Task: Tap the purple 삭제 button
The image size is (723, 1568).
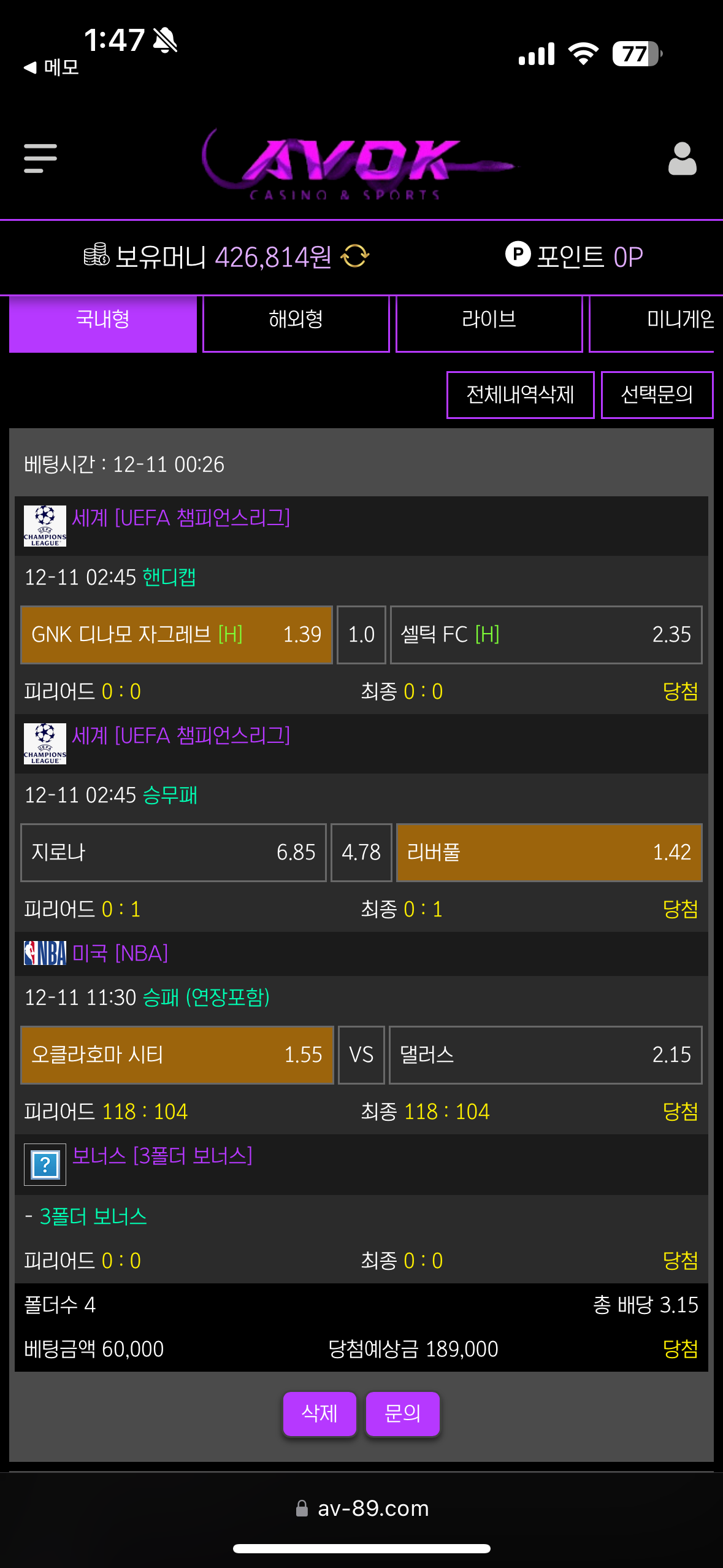Action: coord(319,1413)
